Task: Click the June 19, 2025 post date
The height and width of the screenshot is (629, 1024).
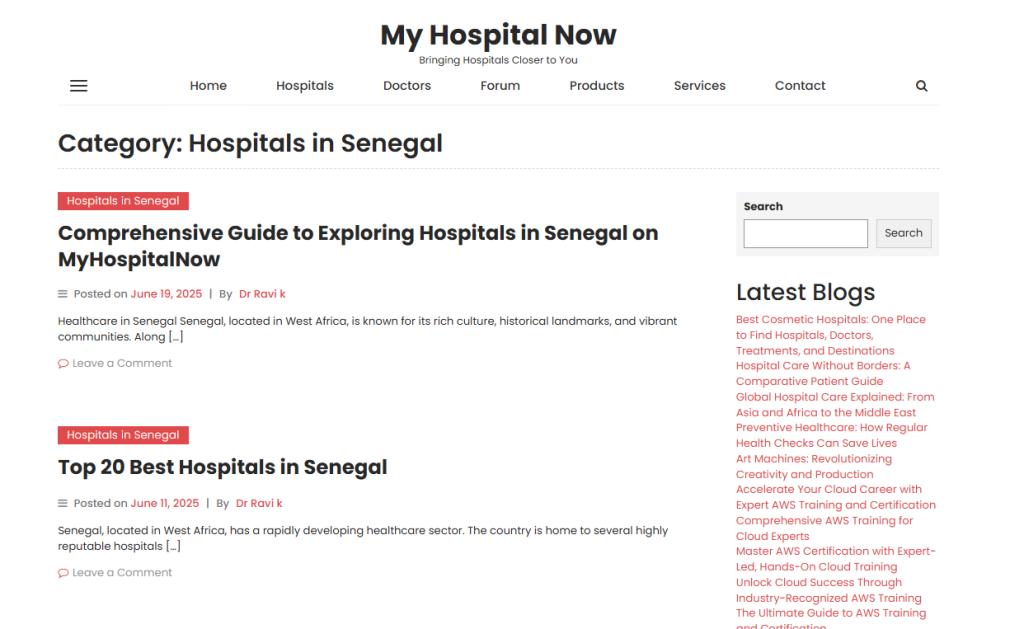Action: (166, 294)
